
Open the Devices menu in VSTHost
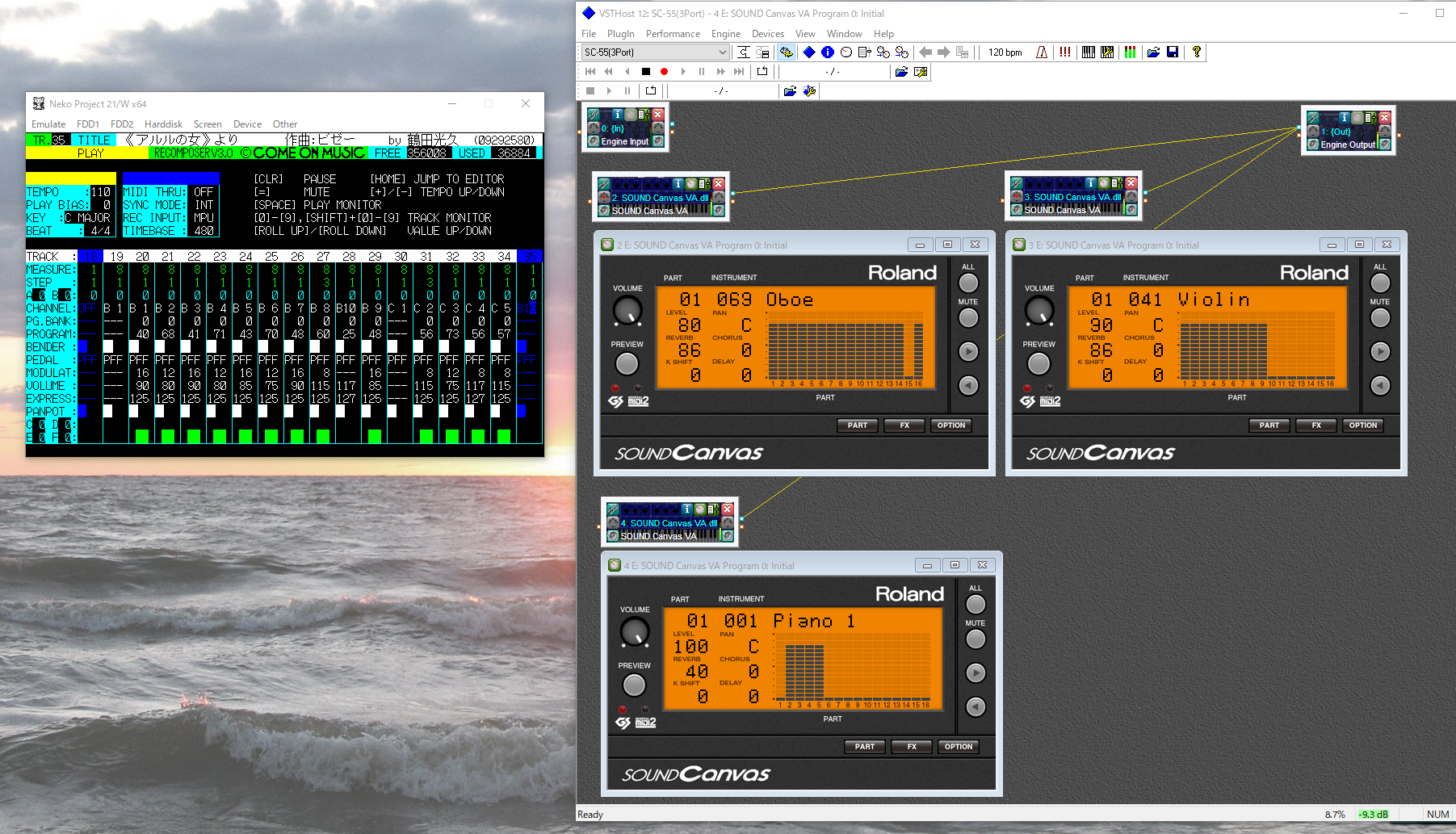pos(767,34)
